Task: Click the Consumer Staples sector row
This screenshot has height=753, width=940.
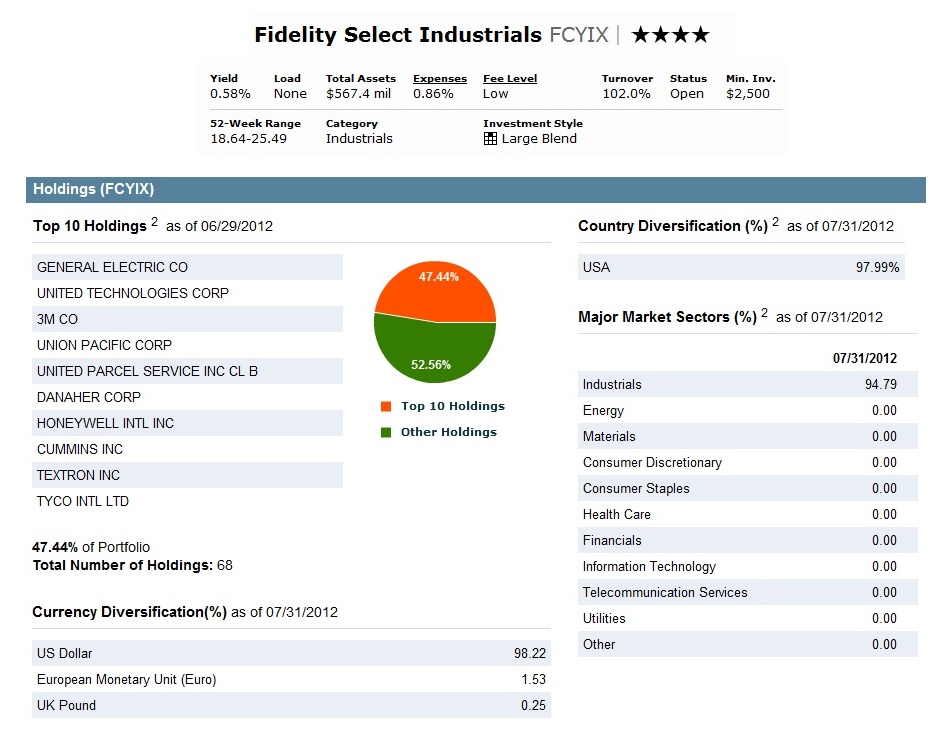Action: [748, 489]
